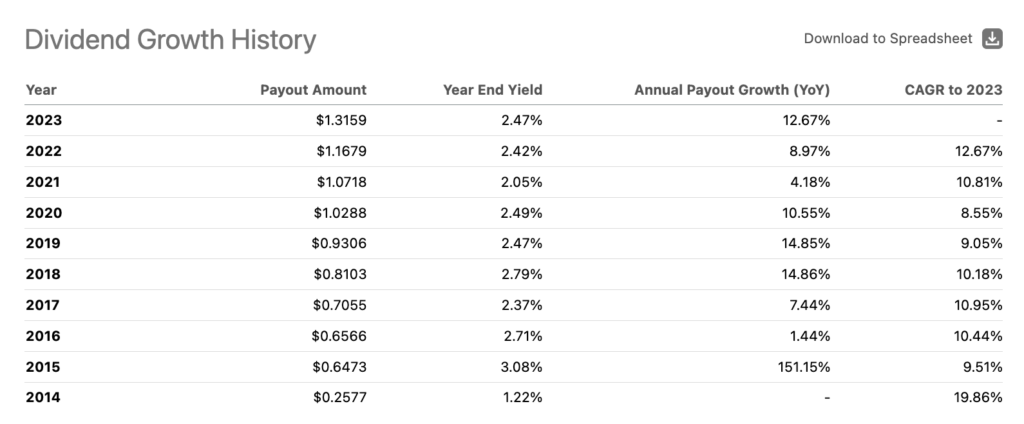Click the Dividend Growth History heading
1024x424 pixels.
(x=170, y=40)
